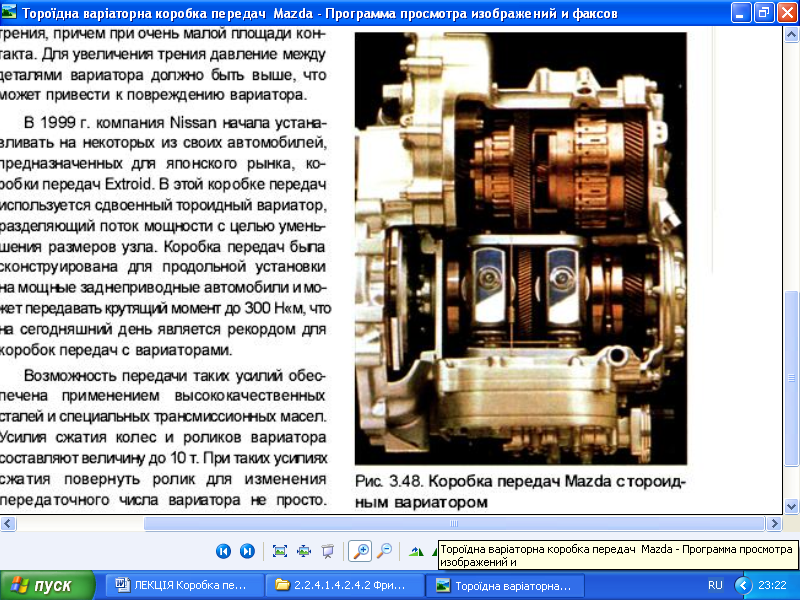Click the Actual Size icon
The height and width of the screenshot is (600, 800).
point(304,551)
